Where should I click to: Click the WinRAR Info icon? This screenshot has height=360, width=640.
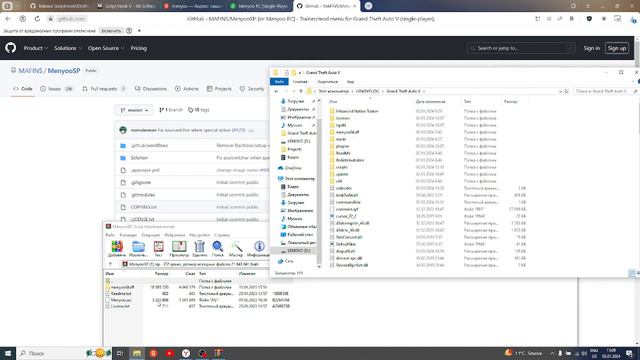(x=259, y=247)
